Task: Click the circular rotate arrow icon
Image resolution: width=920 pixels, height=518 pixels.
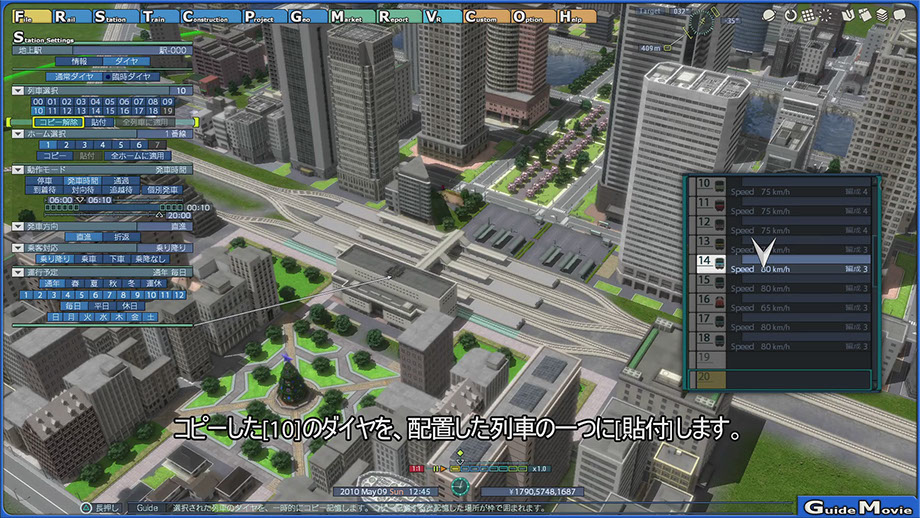Action: (x=791, y=15)
